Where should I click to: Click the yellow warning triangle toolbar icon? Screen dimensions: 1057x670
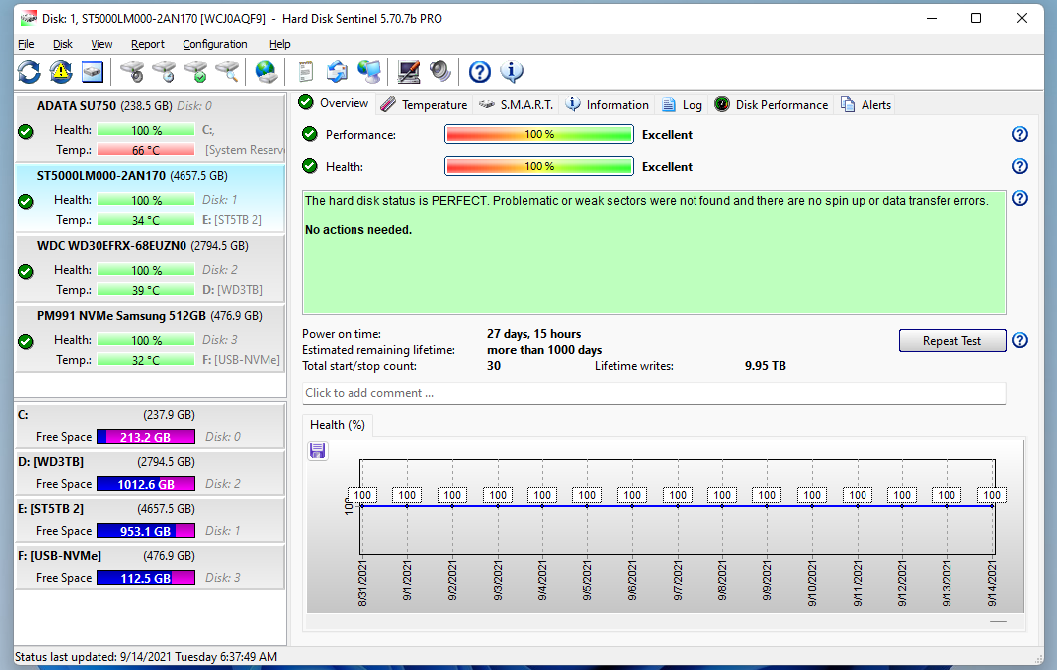[x=61, y=72]
